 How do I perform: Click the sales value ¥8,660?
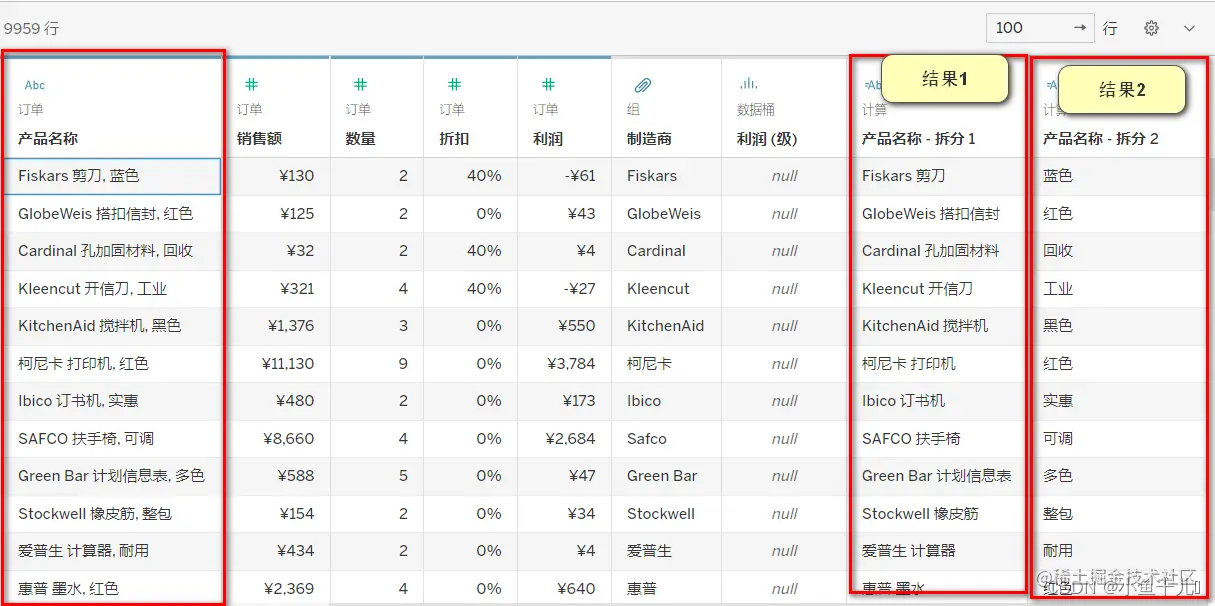(x=291, y=439)
